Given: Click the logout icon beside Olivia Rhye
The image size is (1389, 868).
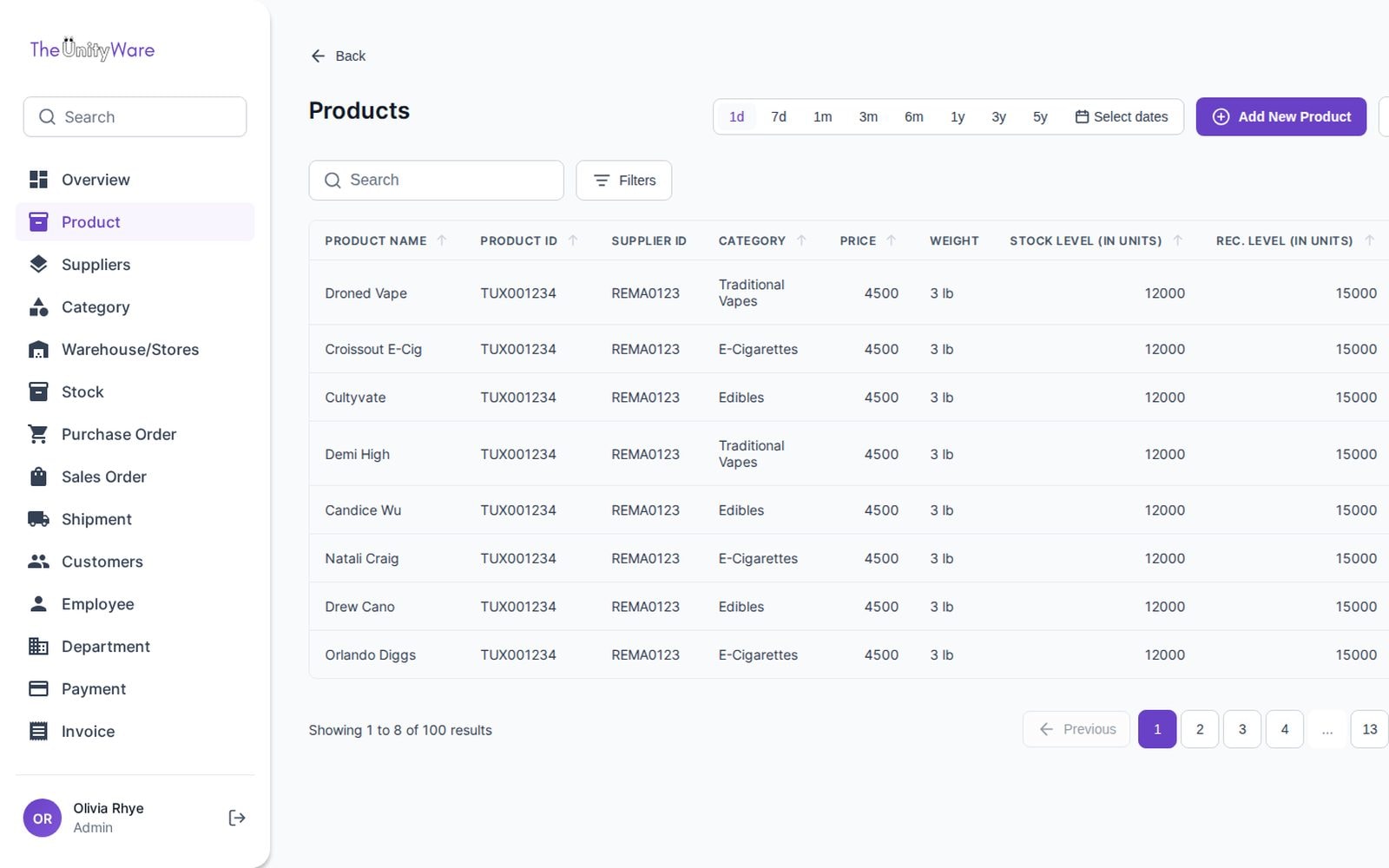Looking at the screenshot, I should 236,818.
